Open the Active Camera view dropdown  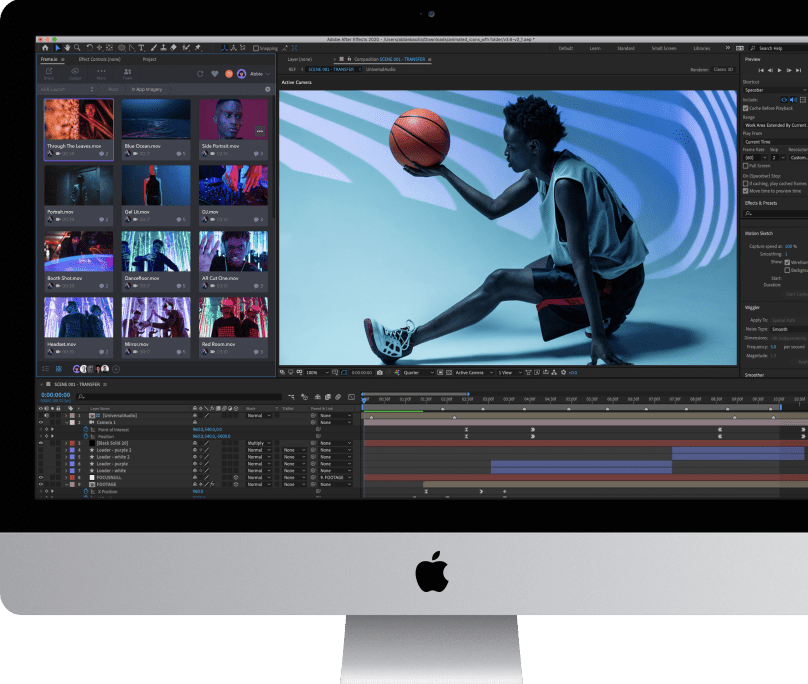[x=474, y=373]
